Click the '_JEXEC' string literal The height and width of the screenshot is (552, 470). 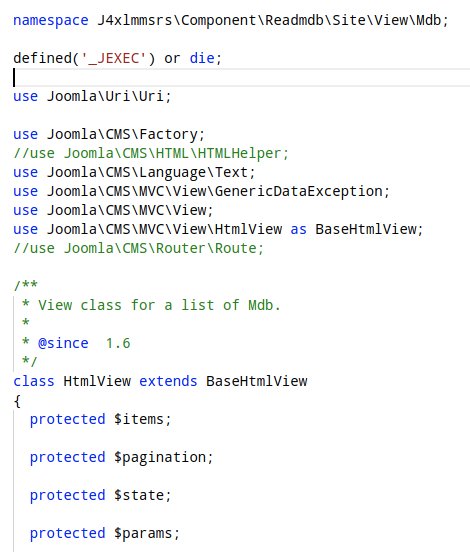pos(114,58)
